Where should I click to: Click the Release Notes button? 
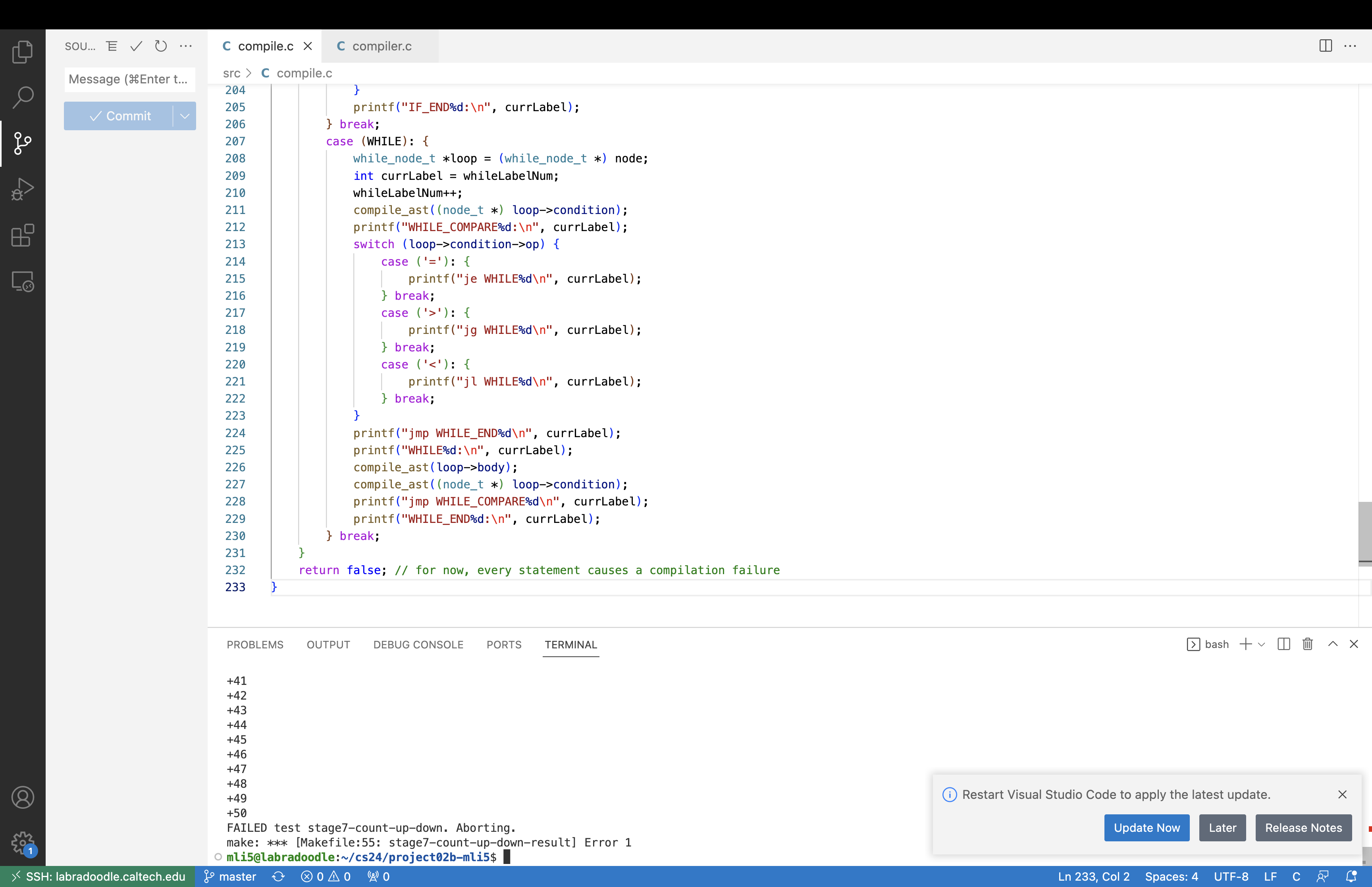[x=1303, y=828]
